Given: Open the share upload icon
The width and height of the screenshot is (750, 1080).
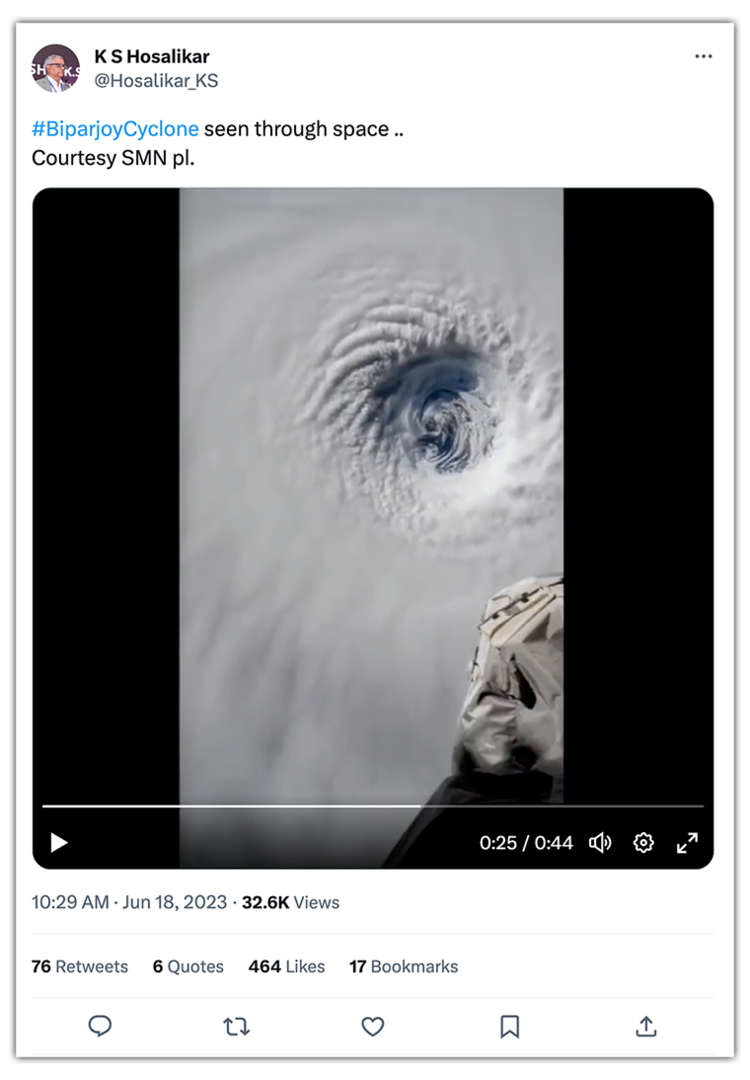Looking at the screenshot, I should click(x=645, y=1026).
